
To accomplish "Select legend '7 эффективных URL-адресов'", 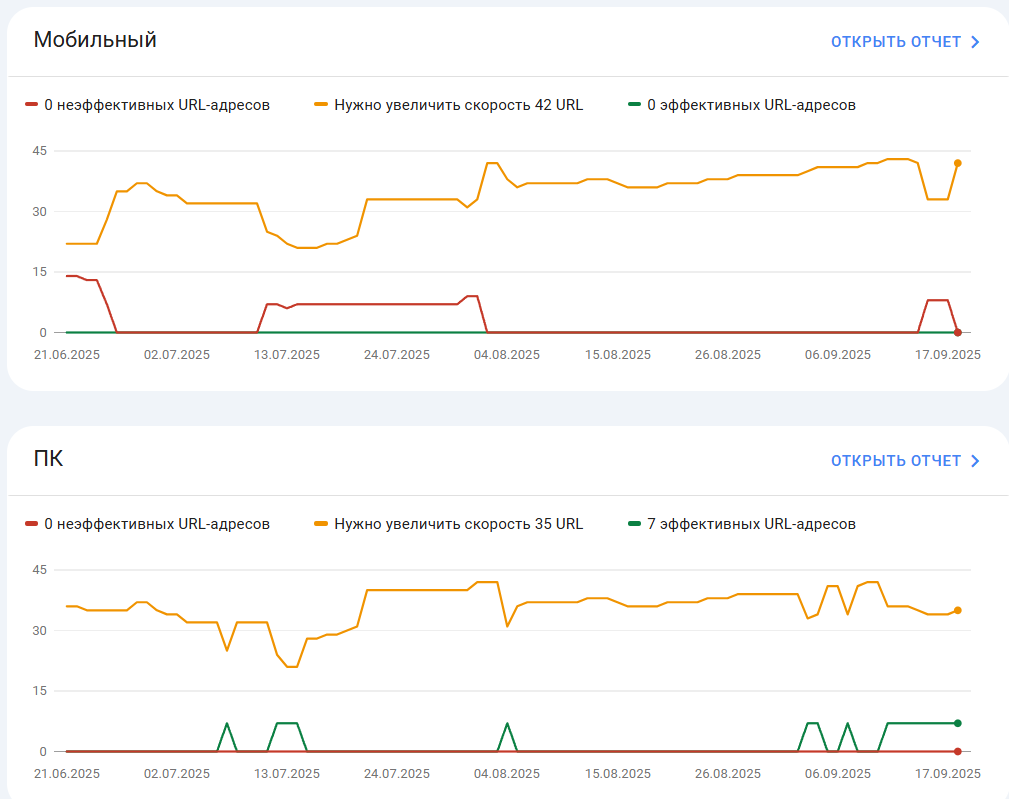I will [x=741, y=524].
